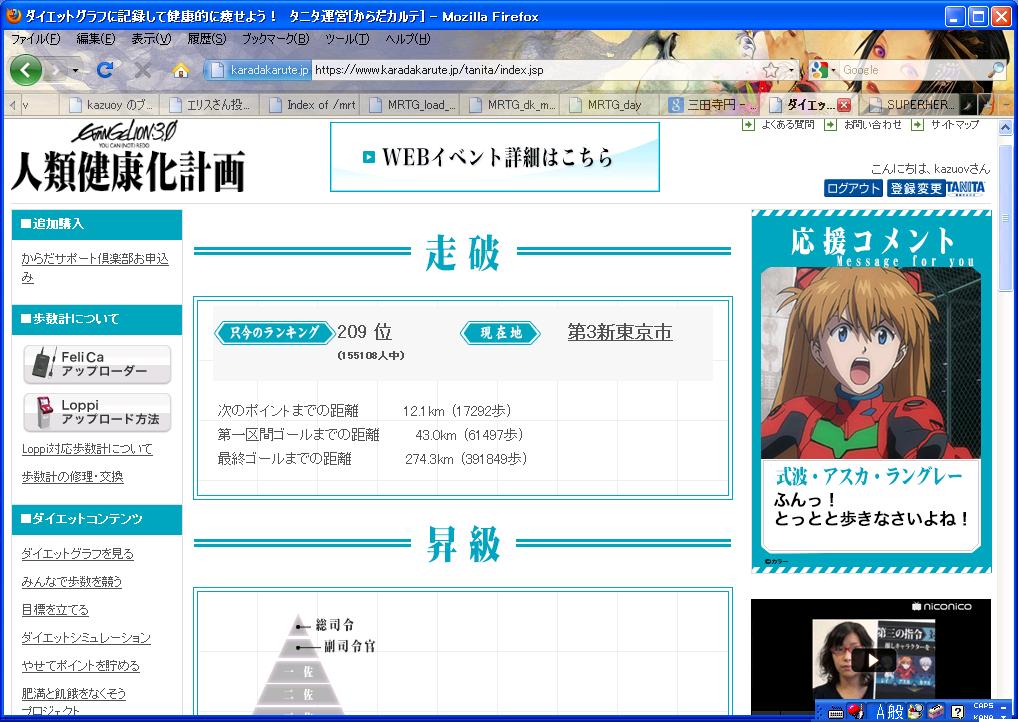Open 肥満と飢餓をなくそう link
1018x722 pixels.
[x=73, y=693]
